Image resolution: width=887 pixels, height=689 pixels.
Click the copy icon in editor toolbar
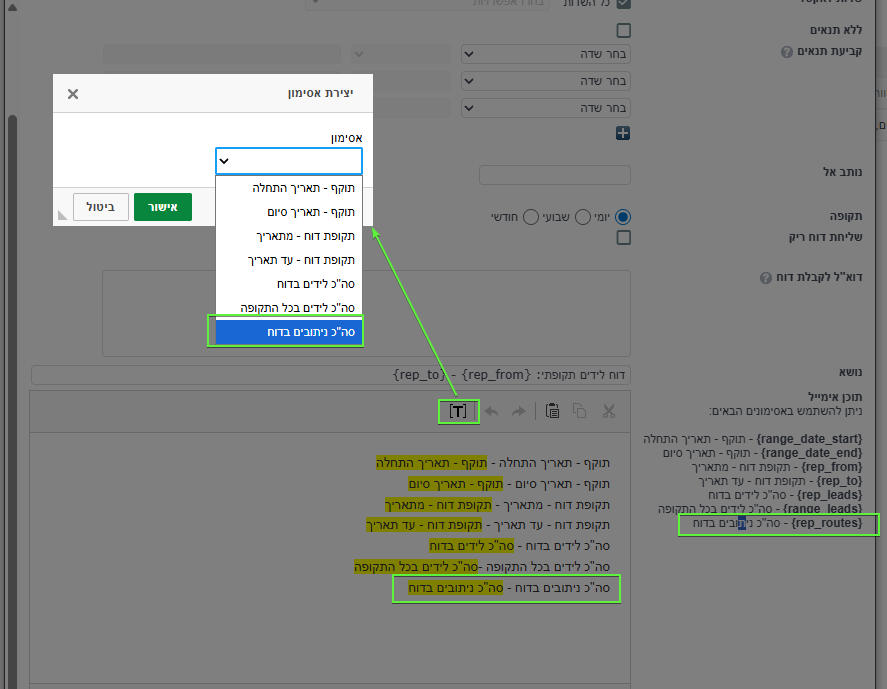point(580,411)
